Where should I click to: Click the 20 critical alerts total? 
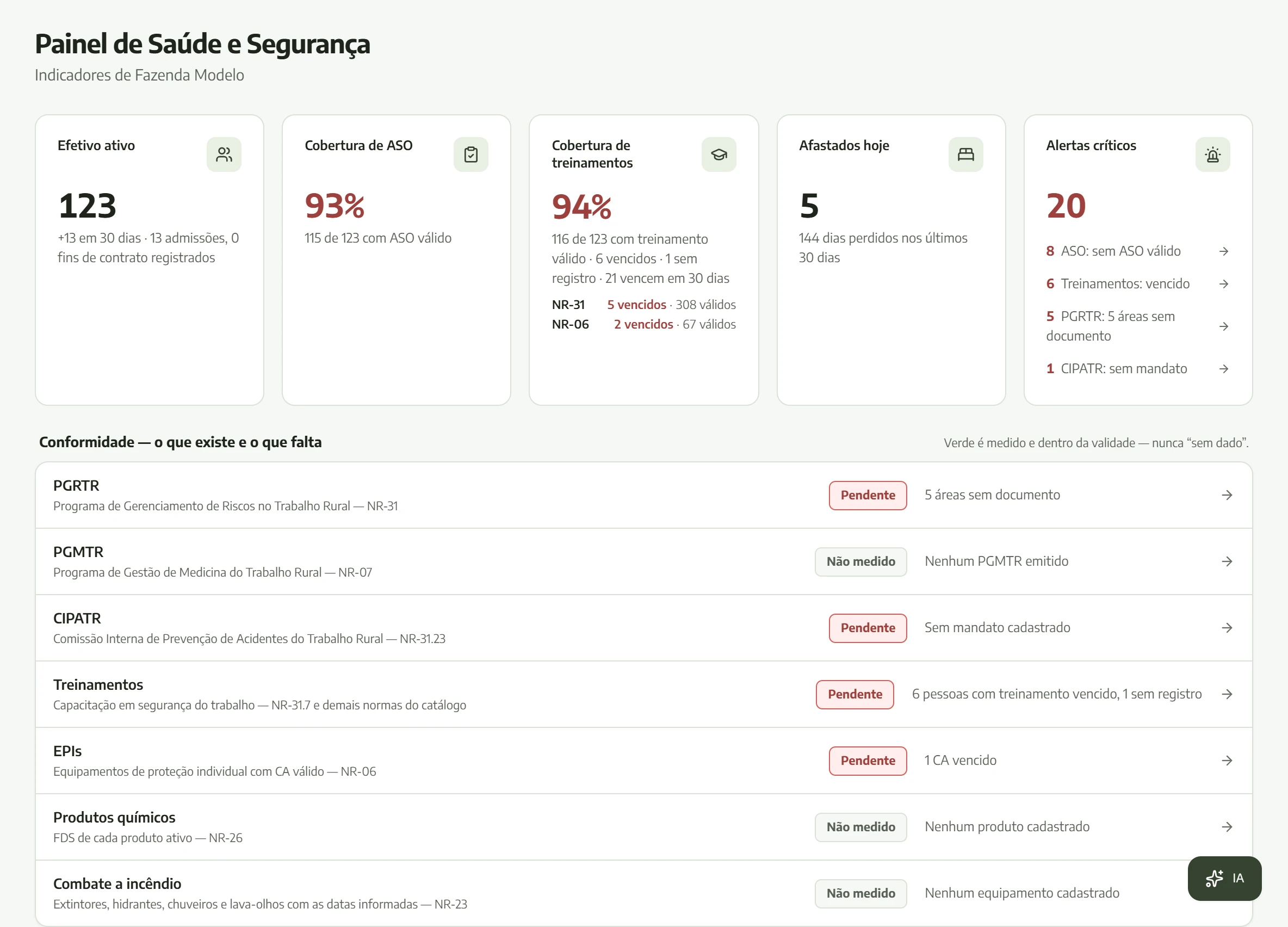1066,206
